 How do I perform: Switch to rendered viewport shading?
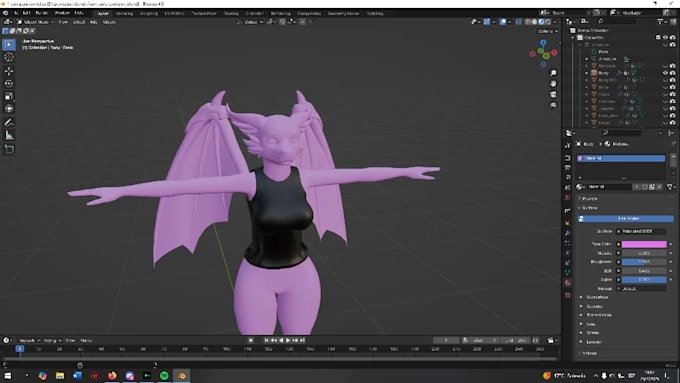(x=549, y=22)
